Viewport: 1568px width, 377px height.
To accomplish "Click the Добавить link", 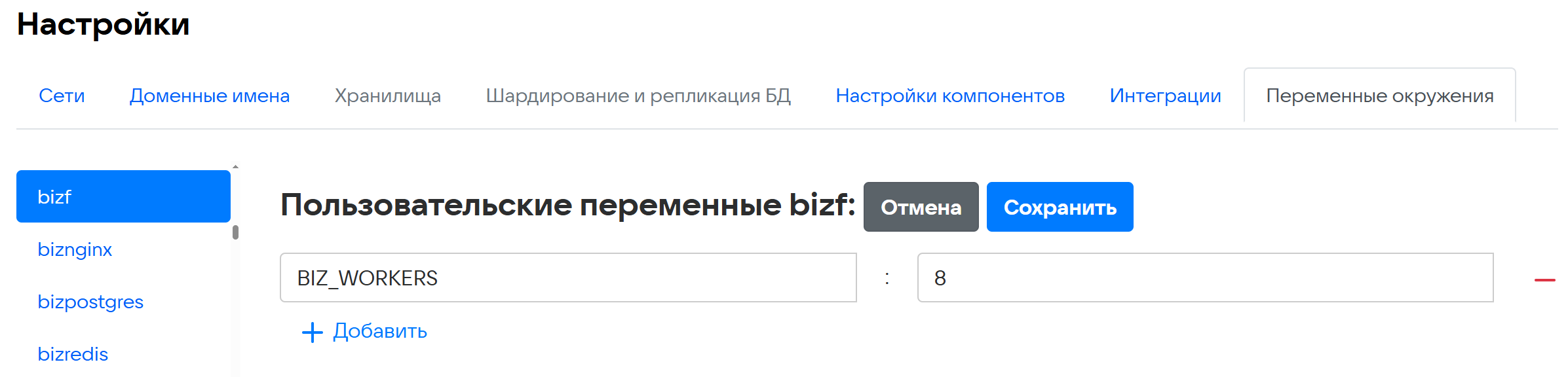I will pyautogui.click(x=380, y=331).
